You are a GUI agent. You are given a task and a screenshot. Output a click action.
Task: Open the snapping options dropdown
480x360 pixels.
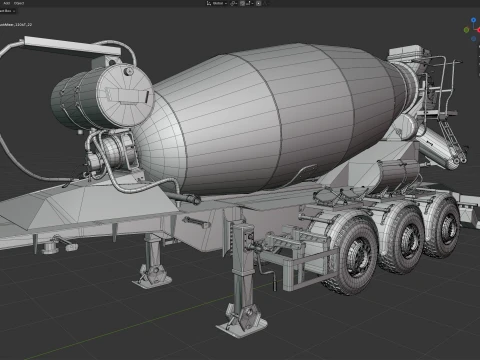pyautogui.click(x=249, y=3)
